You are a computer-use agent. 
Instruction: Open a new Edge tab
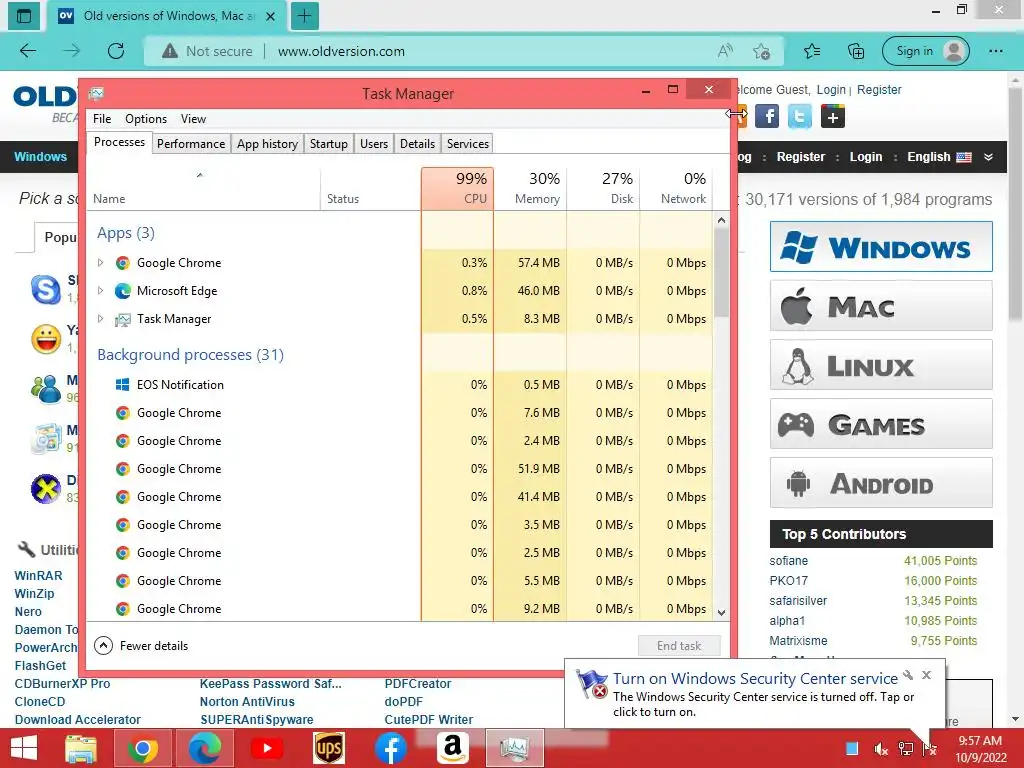tap(304, 16)
